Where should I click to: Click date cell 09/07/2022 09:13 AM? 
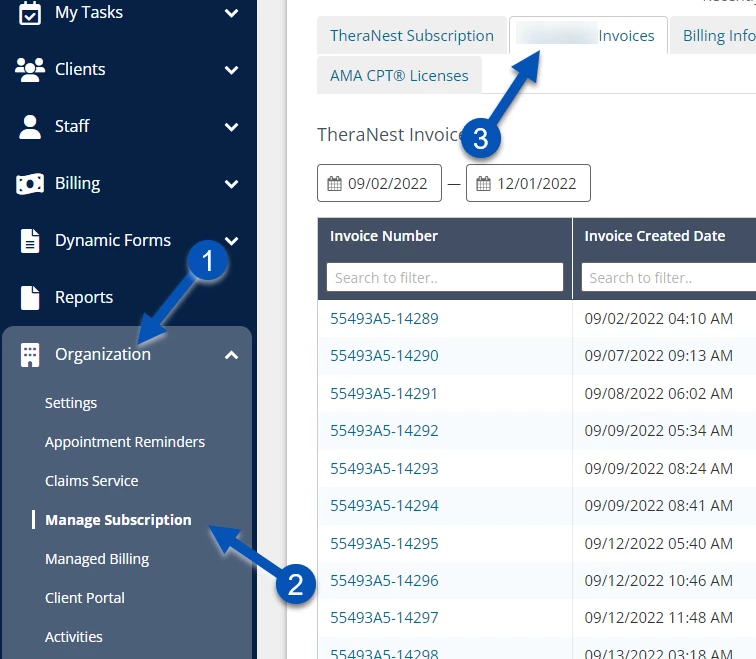pos(659,356)
